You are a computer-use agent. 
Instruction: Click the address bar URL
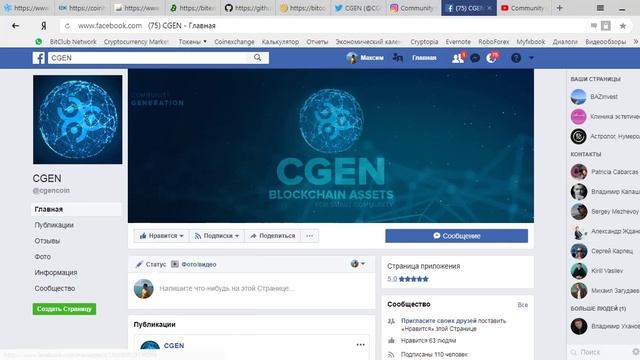110,26
